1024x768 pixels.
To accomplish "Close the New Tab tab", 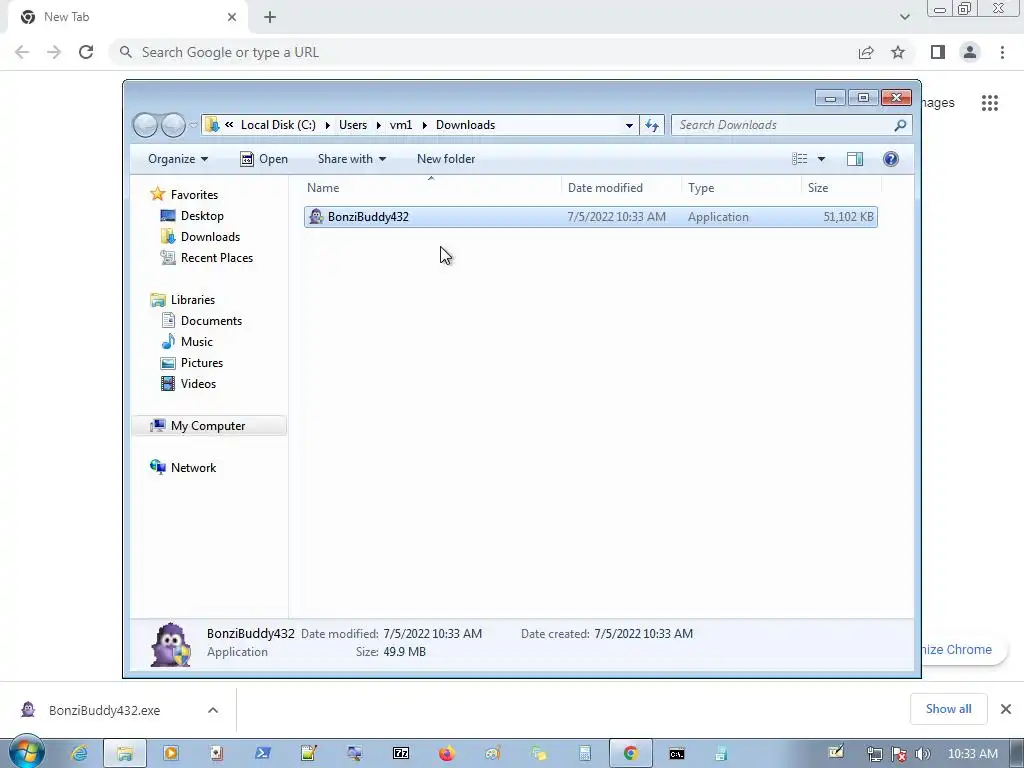I will point(232,17).
